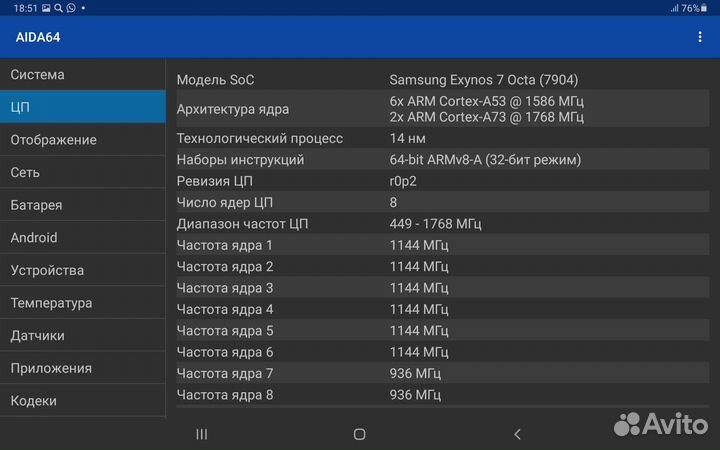Tap the Android recent apps button
Viewport: 720px width, 450px height.
coord(202,434)
